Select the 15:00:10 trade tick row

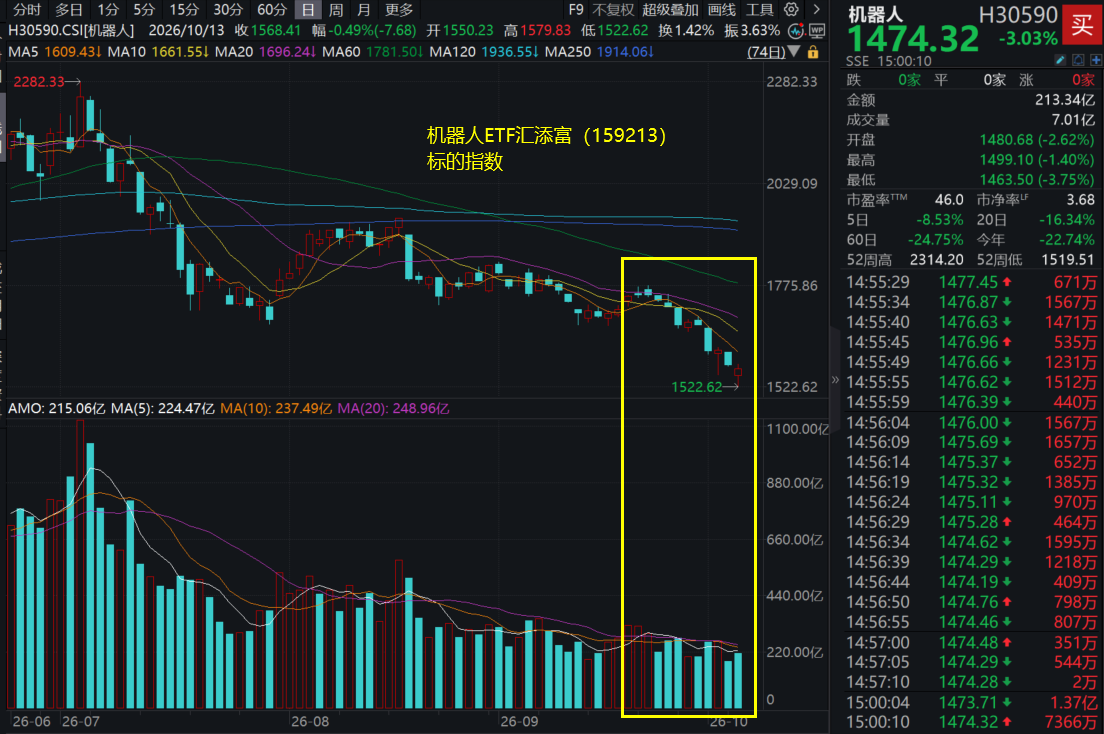pos(971,723)
